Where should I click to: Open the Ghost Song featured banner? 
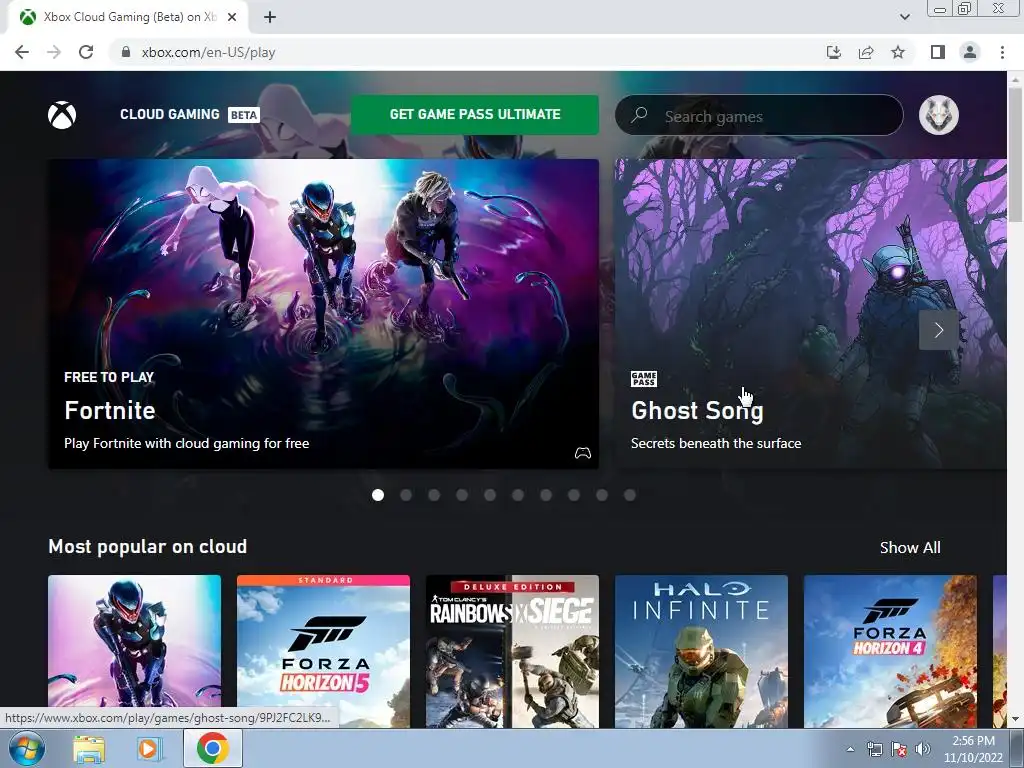pyautogui.click(x=810, y=313)
